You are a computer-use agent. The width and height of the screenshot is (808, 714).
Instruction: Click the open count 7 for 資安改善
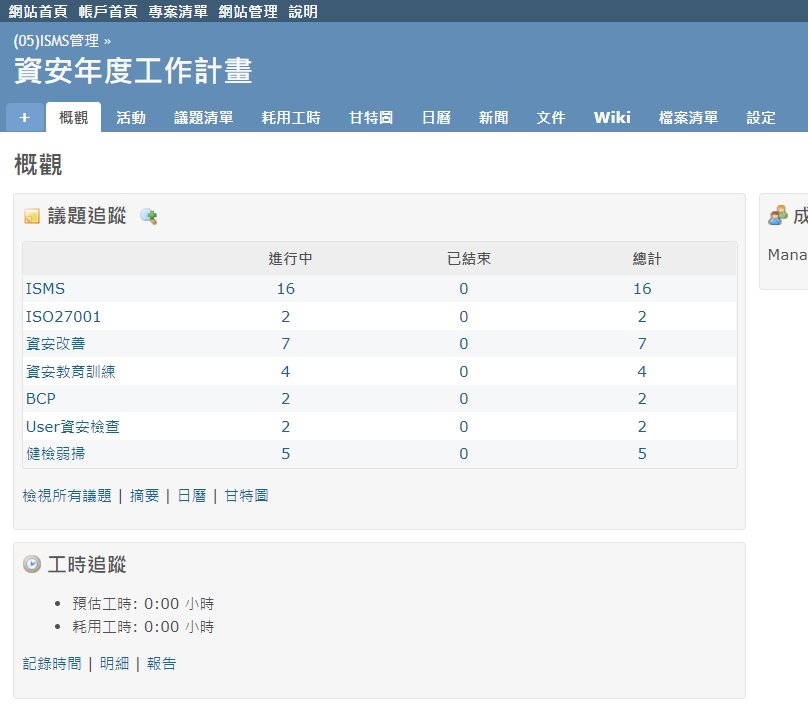tap(286, 343)
